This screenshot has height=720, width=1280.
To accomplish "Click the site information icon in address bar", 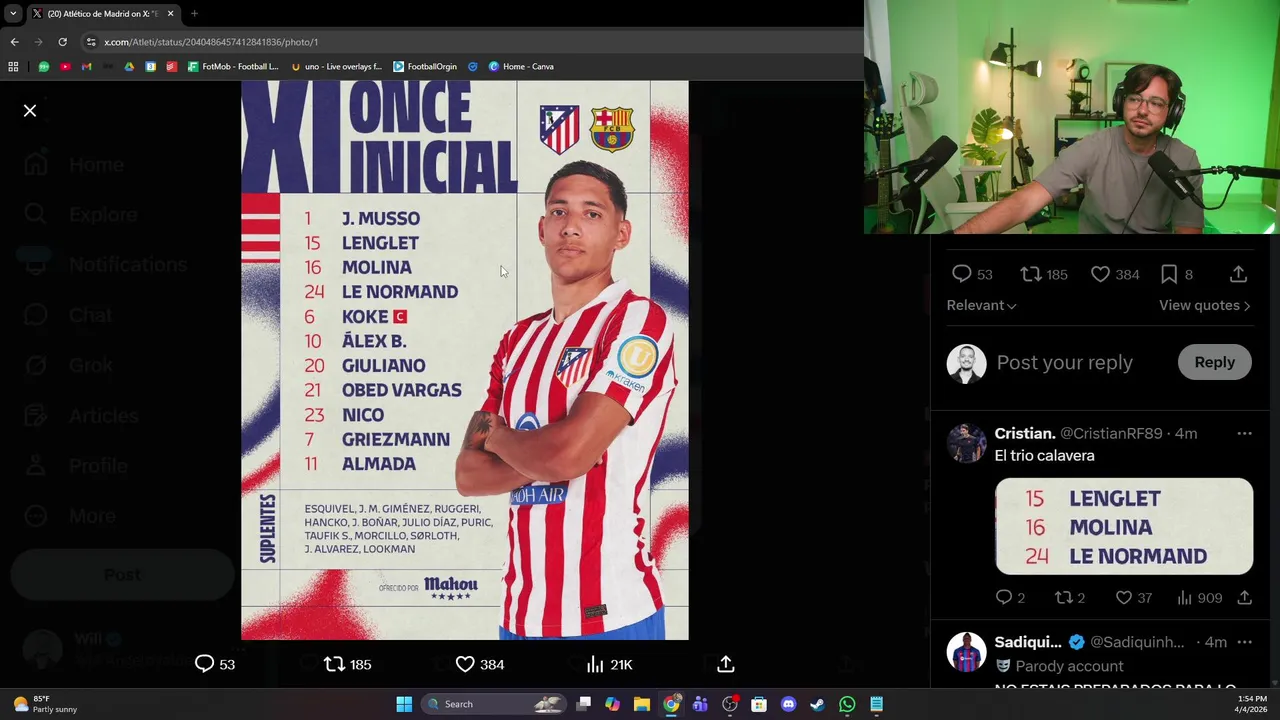I will click(x=91, y=42).
